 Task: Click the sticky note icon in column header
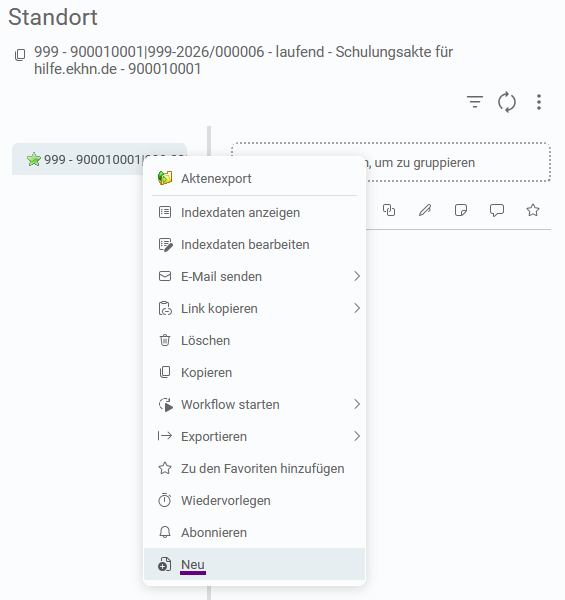coord(461,210)
